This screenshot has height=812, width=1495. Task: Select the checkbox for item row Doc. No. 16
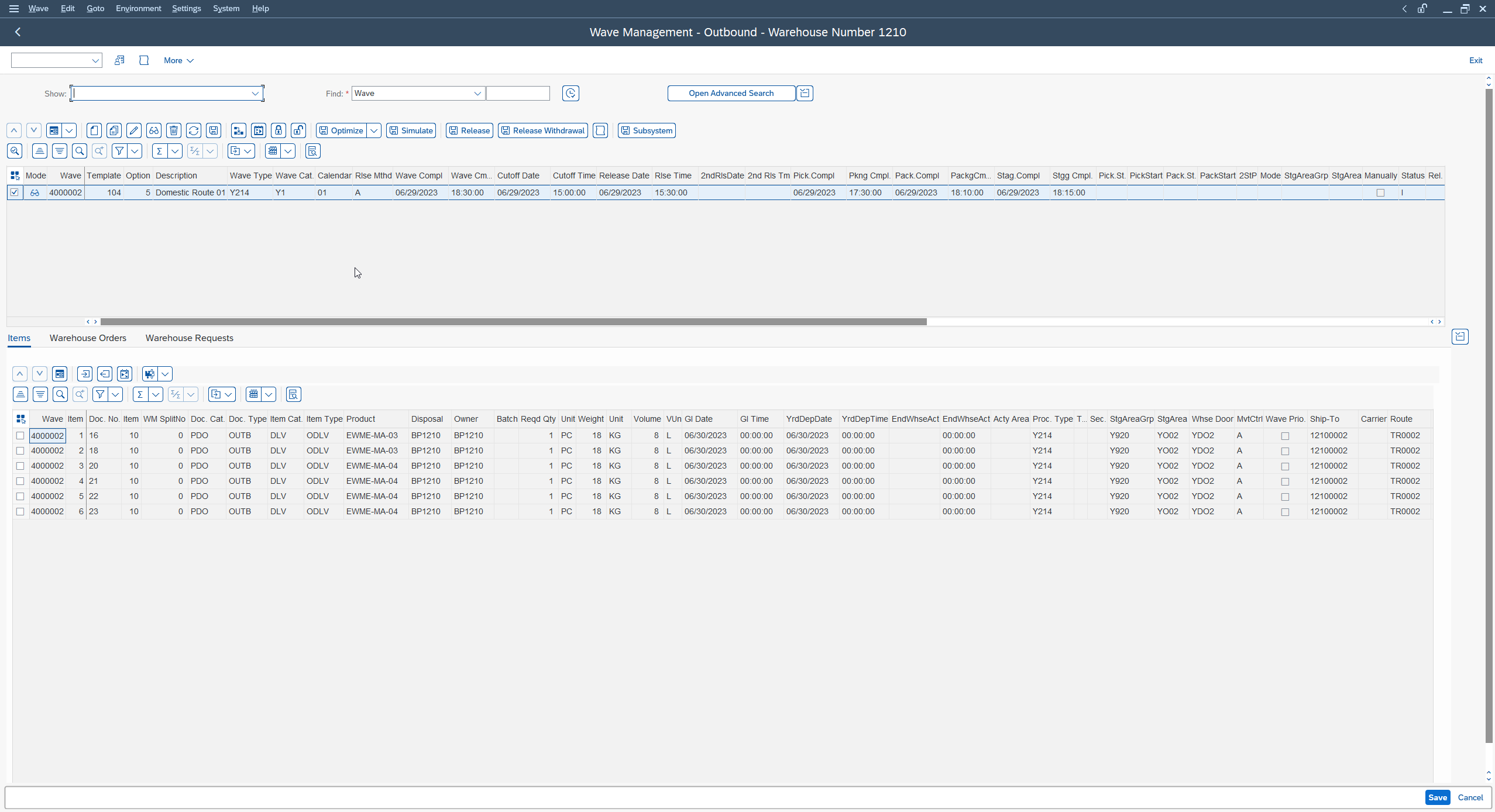20,435
